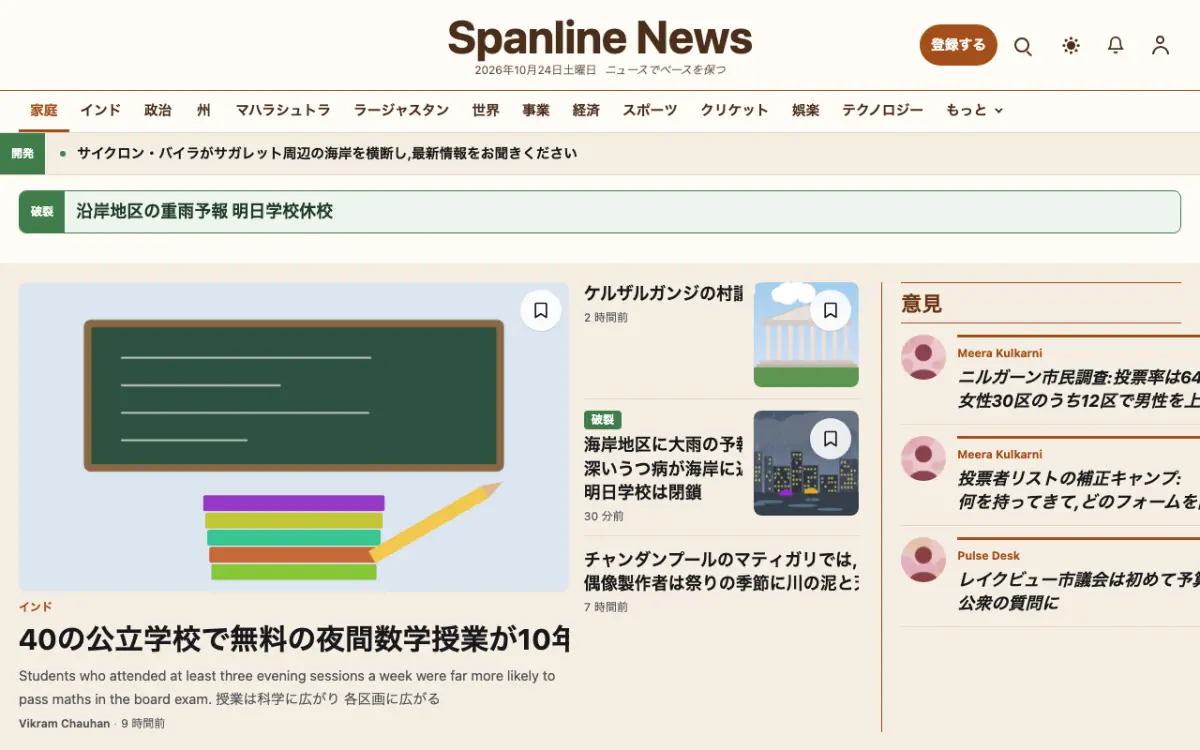
Task: Open the 海岸地区に大雨 headline
Action: (x=663, y=468)
